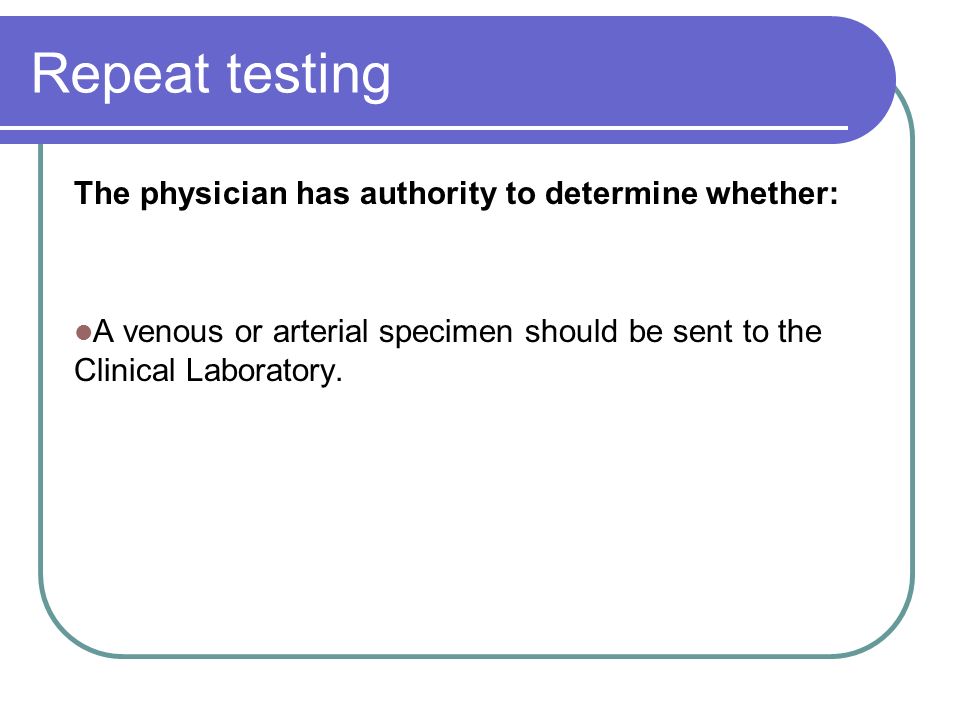Select the word "testing" in the title
The width and height of the screenshot is (960, 720).
click(308, 76)
